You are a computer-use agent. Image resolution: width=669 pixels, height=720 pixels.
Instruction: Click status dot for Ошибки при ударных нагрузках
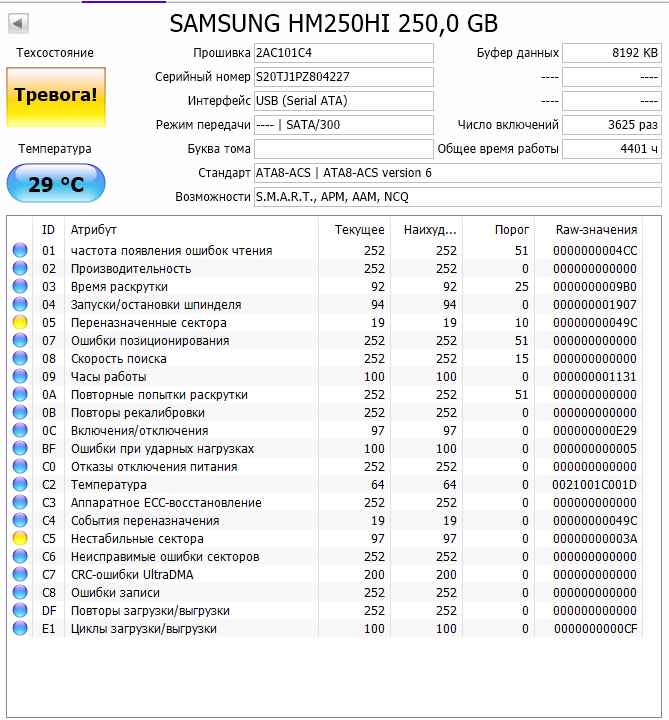point(20,448)
